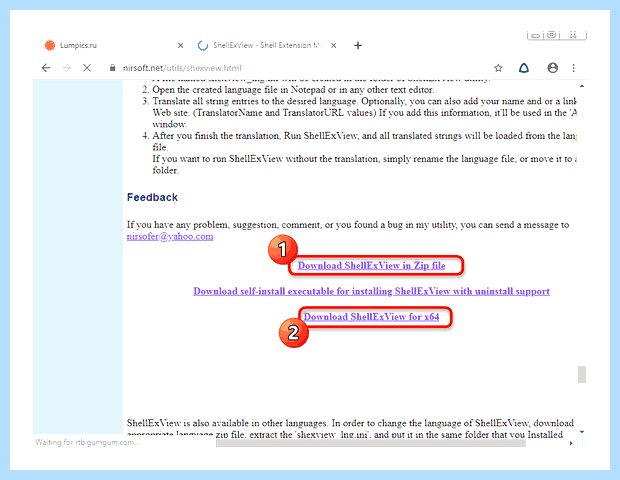Screen dimensions: 620x480
Task: Open the Chrome three-dot menu
Action: pos(573,68)
